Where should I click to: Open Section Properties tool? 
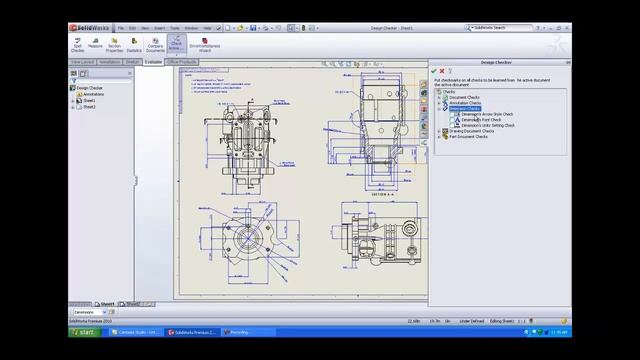[114, 44]
